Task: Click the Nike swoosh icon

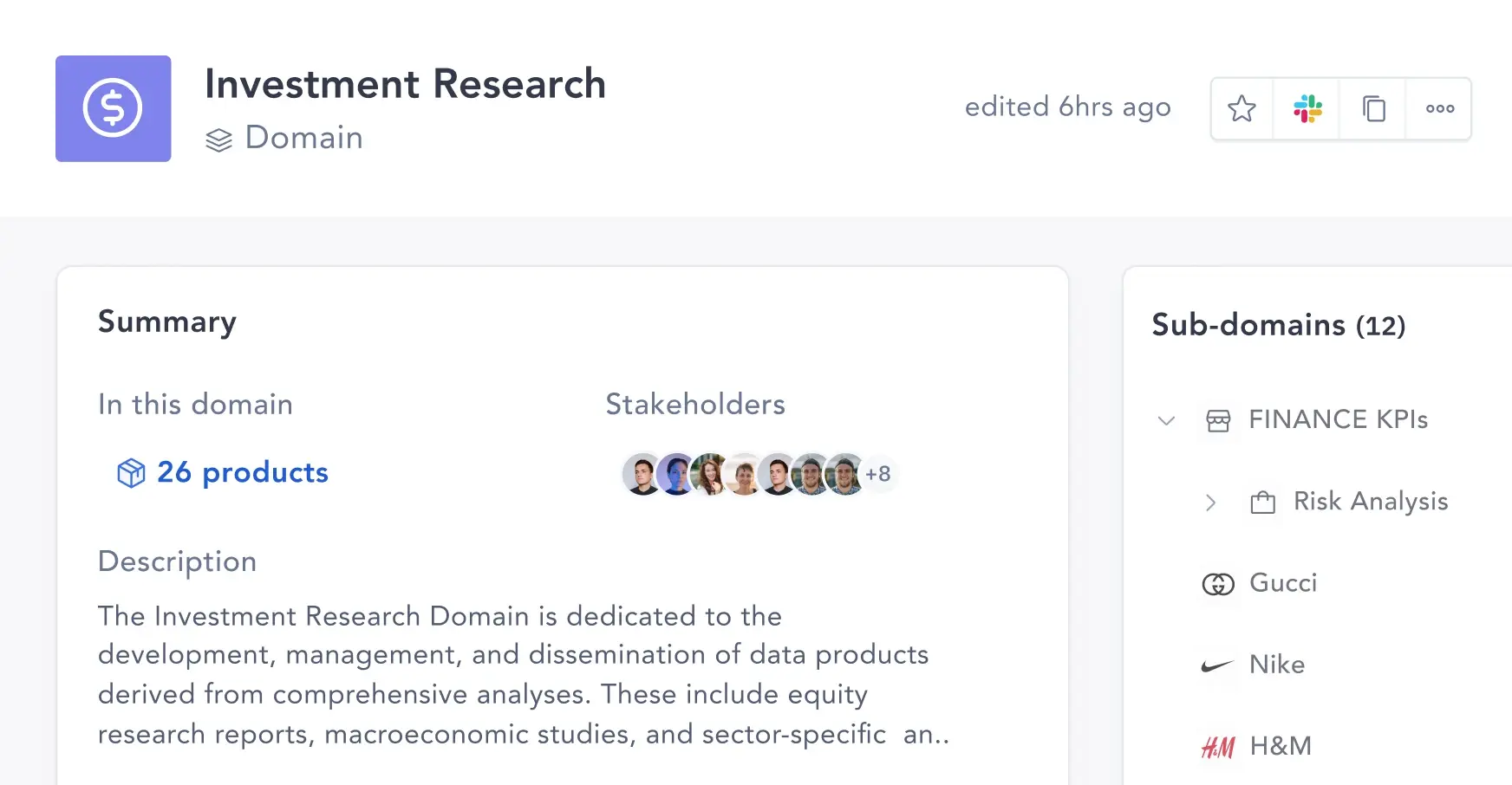Action: 1217,665
